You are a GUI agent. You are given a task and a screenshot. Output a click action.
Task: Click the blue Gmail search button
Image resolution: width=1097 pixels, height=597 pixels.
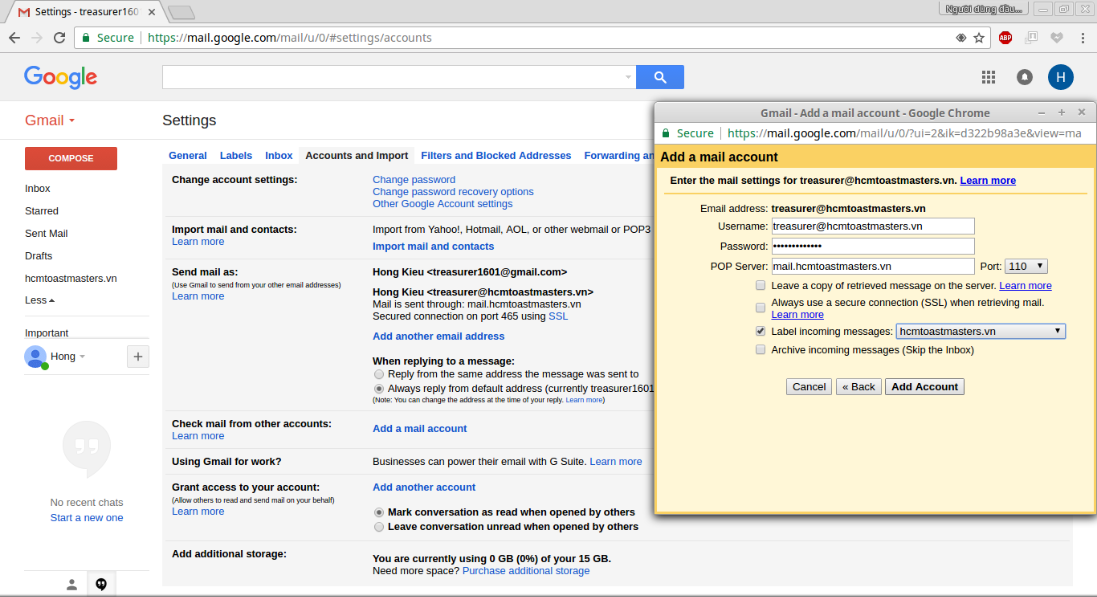660,77
